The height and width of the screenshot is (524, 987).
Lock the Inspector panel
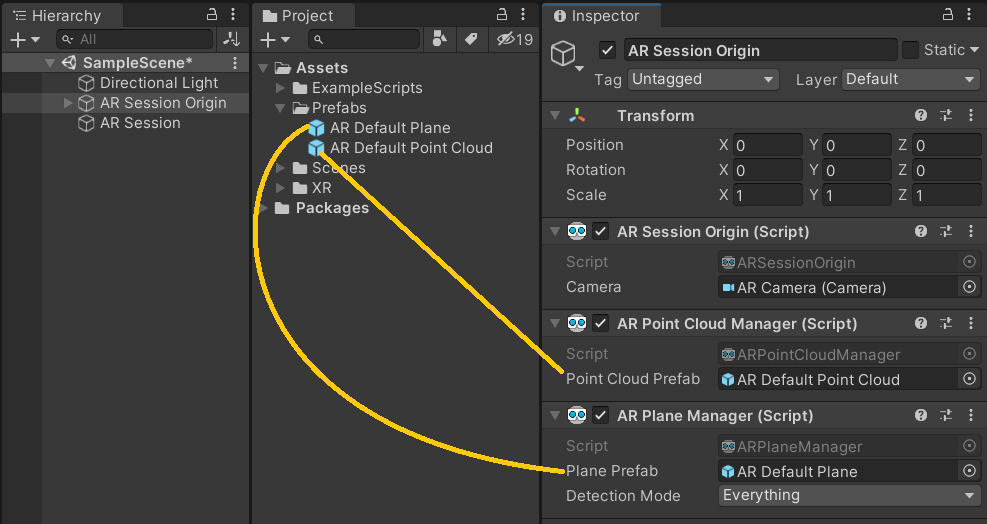(x=947, y=14)
